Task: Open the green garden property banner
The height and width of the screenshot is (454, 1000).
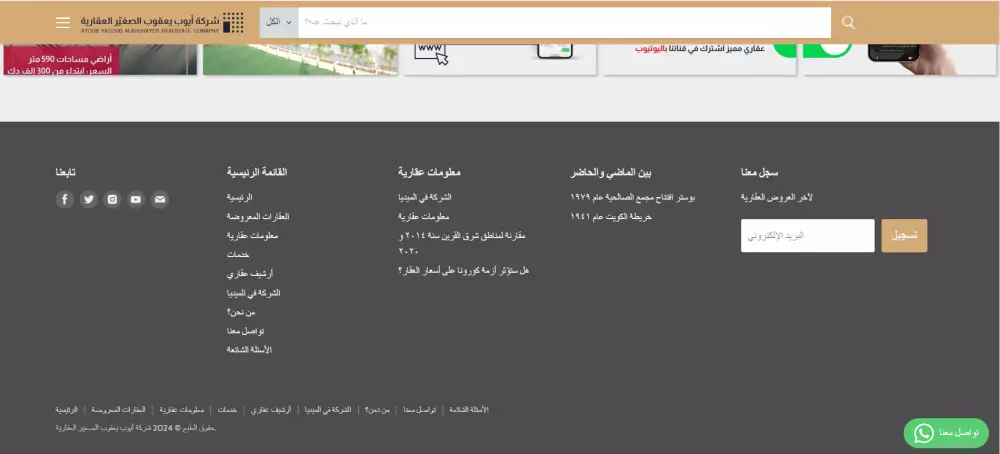Action: pyautogui.click(x=300, y=59)
